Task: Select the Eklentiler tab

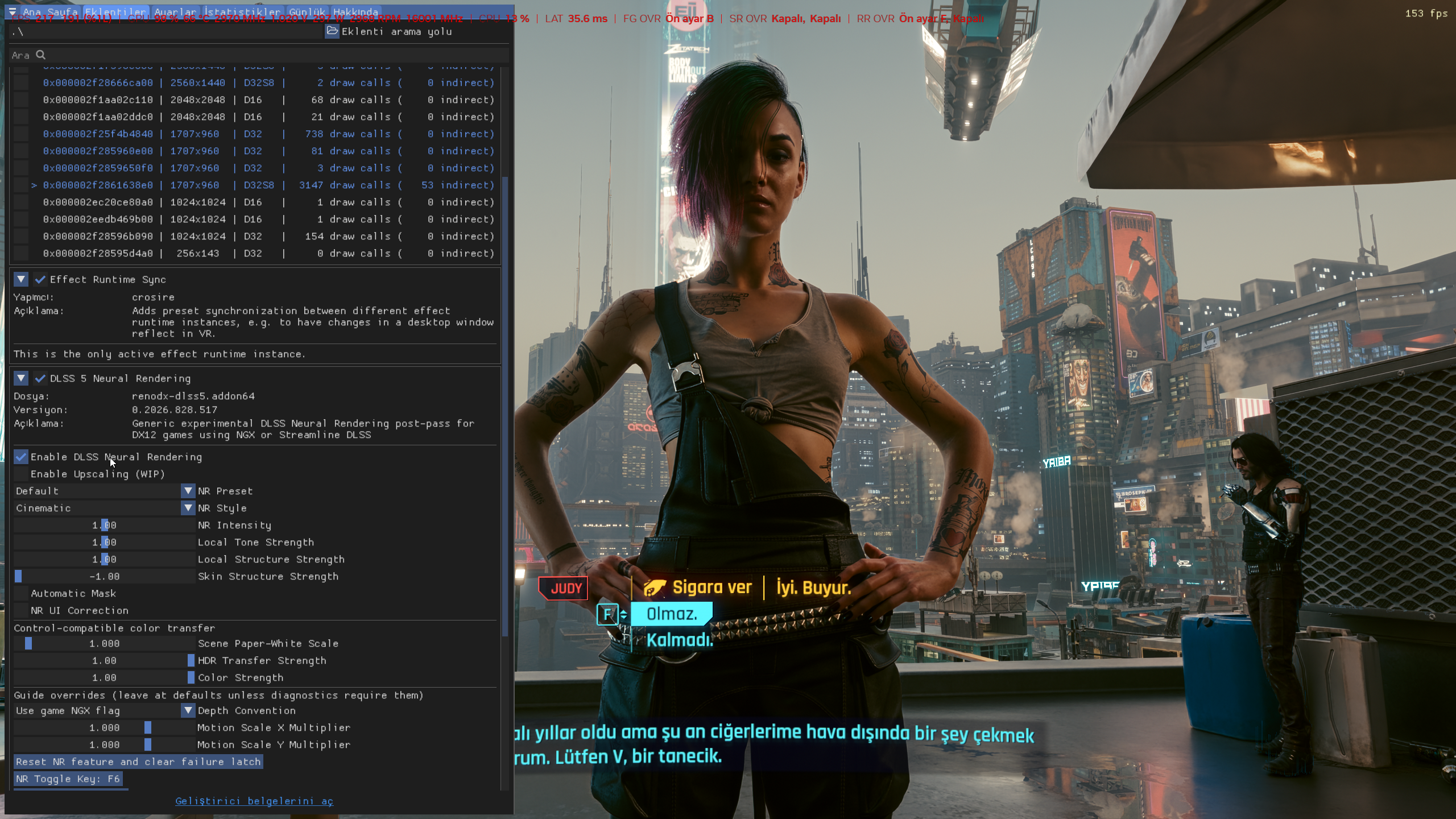Action: tap(116, 12)
